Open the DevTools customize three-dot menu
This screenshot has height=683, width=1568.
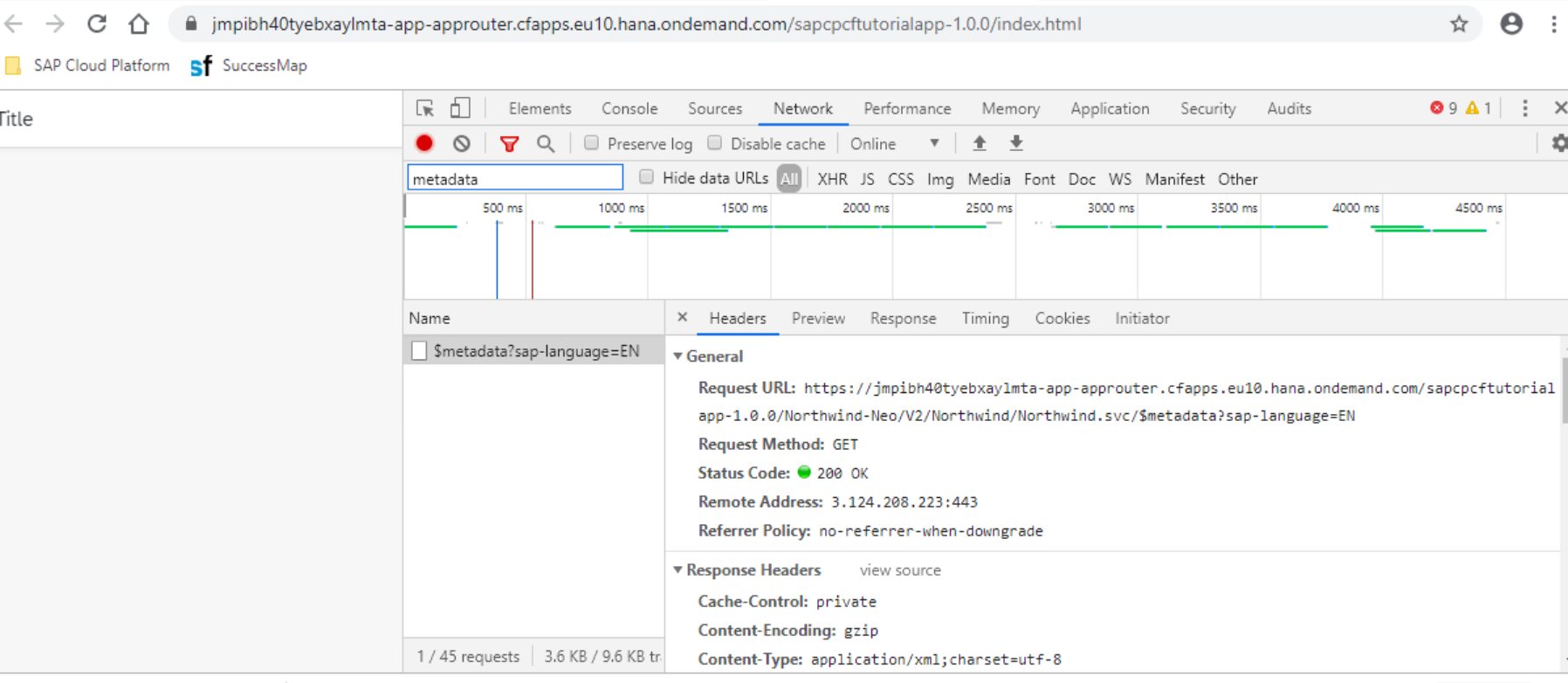tap(1525, 108)
